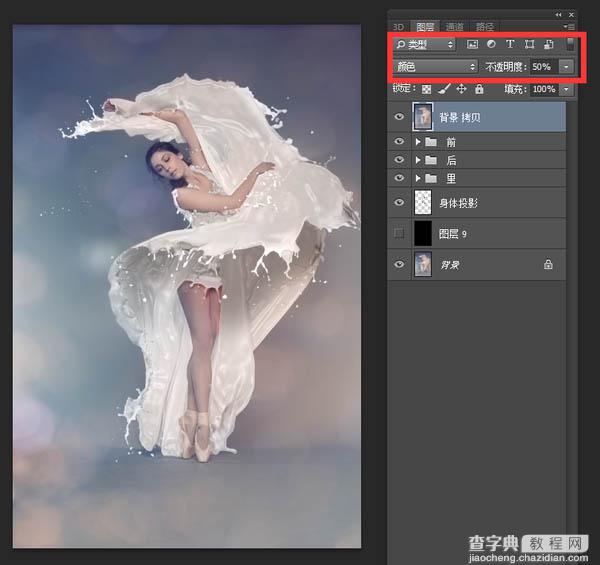Click the opacity value field 50%
The image size is (600, 565).
(x=544, y=67)
